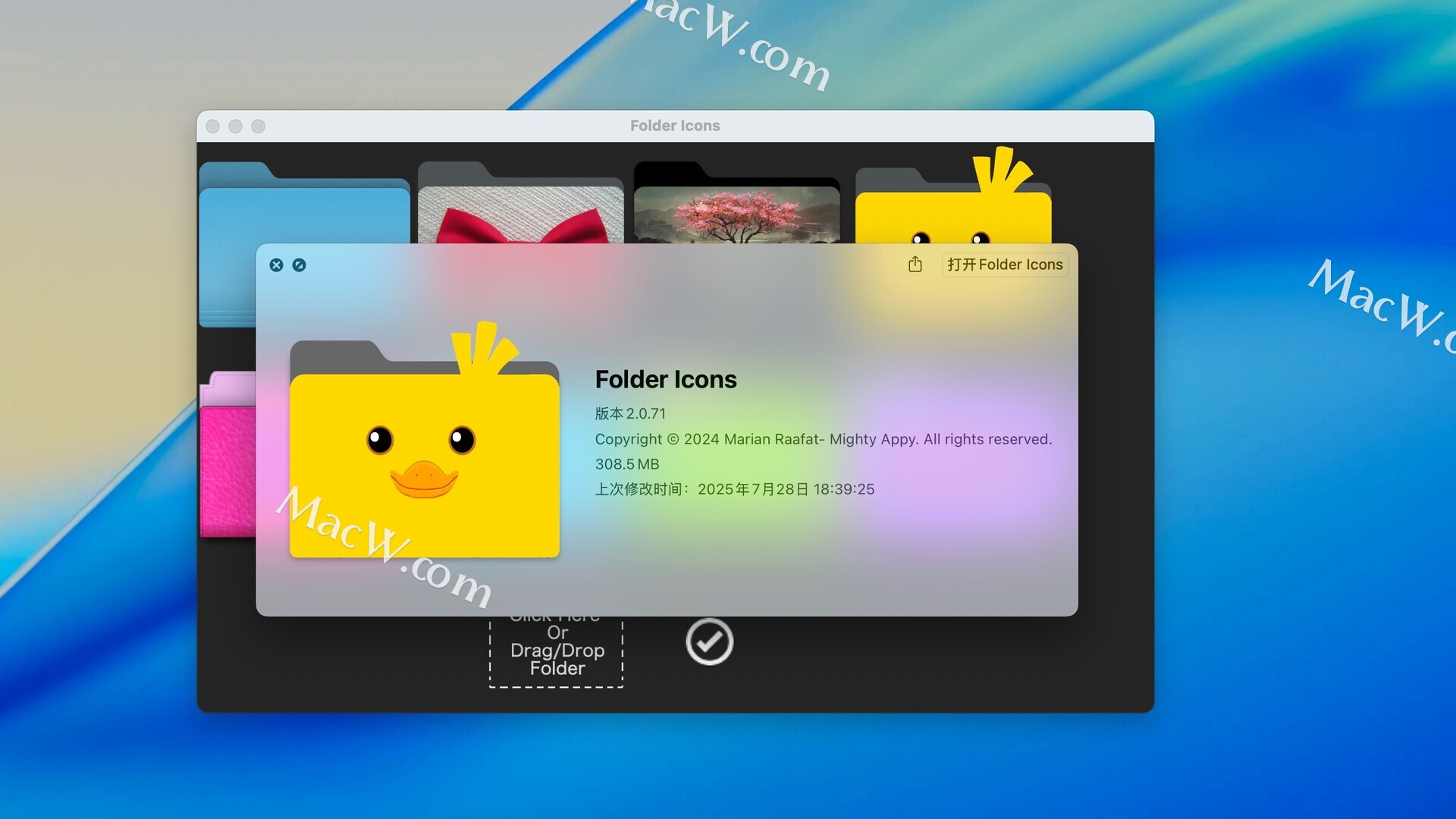Click the 上次修改时间 modified date line

pyautogui.click(x=735, y=489)
